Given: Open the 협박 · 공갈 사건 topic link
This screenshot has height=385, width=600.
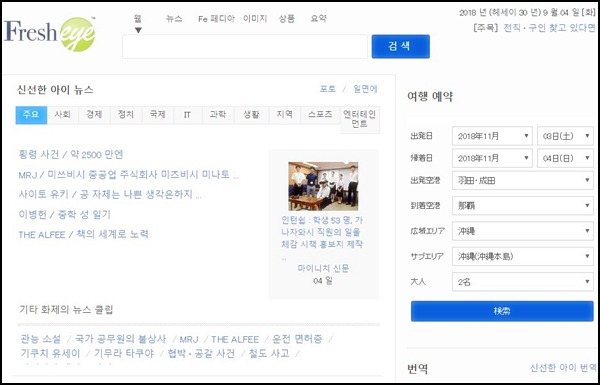Looking at the screenshot, I should coord(201,353).
